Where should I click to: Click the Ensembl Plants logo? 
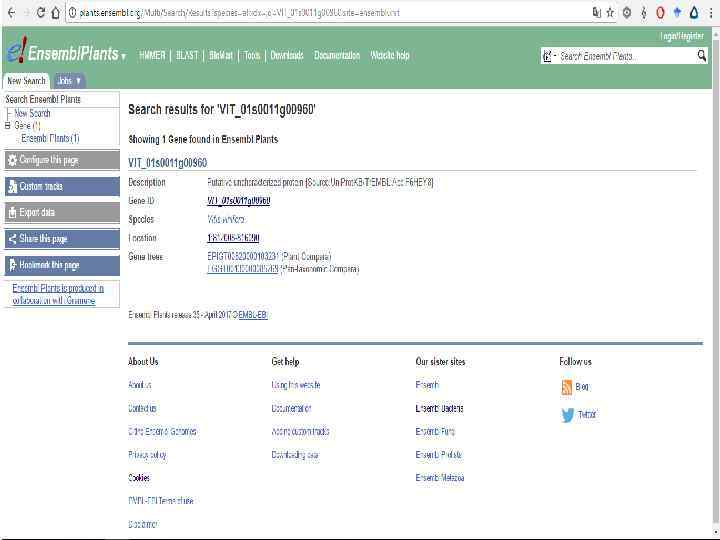click(x=63, y=51)
